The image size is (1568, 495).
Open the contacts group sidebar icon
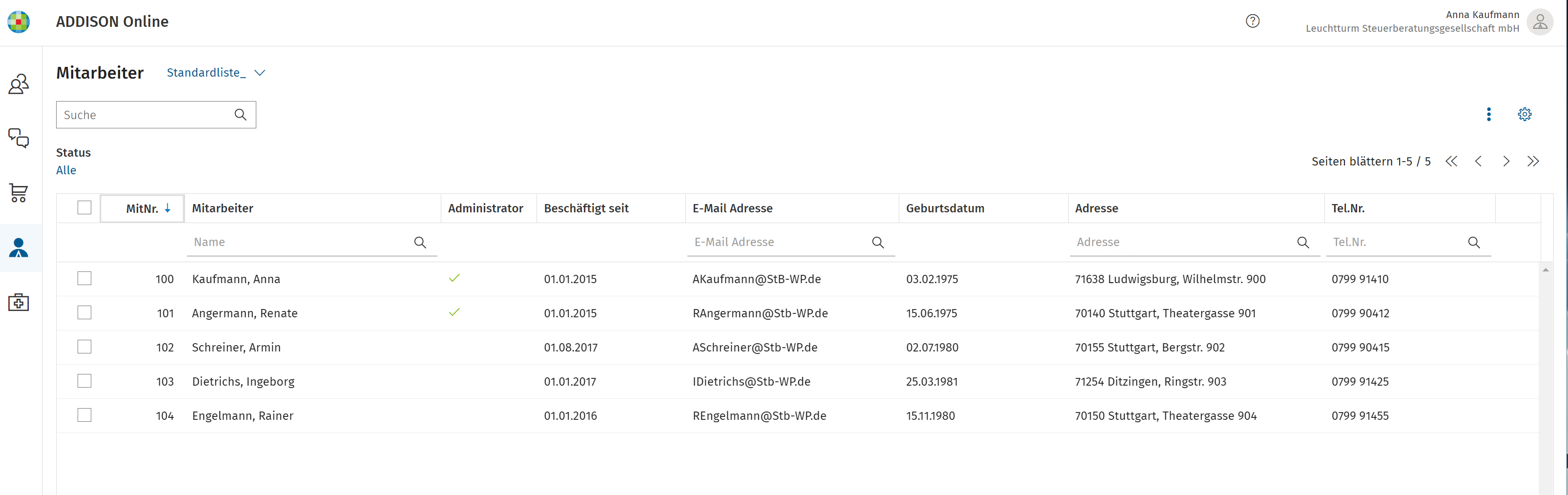coord(19,84)
